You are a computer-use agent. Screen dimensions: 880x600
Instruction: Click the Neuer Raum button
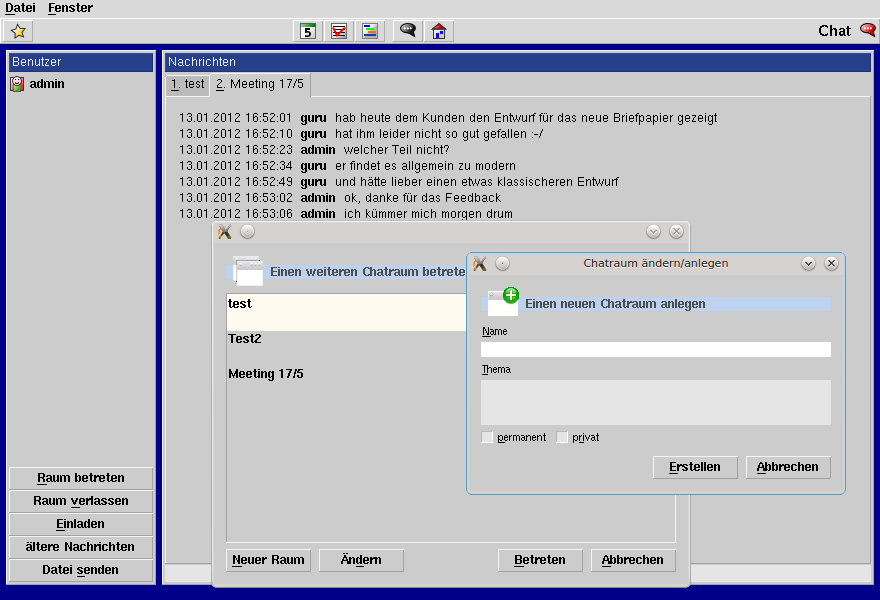[268, 560]
